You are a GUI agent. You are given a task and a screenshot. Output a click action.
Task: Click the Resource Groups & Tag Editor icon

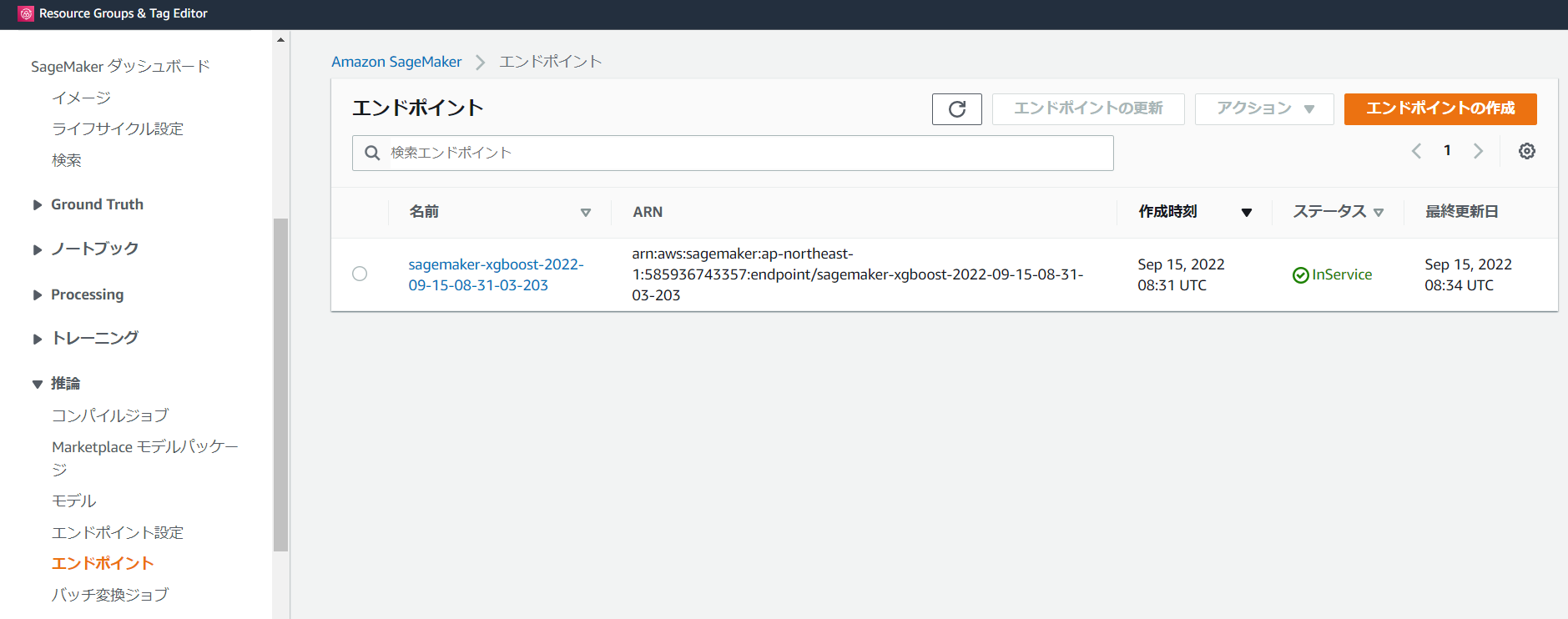26,13
